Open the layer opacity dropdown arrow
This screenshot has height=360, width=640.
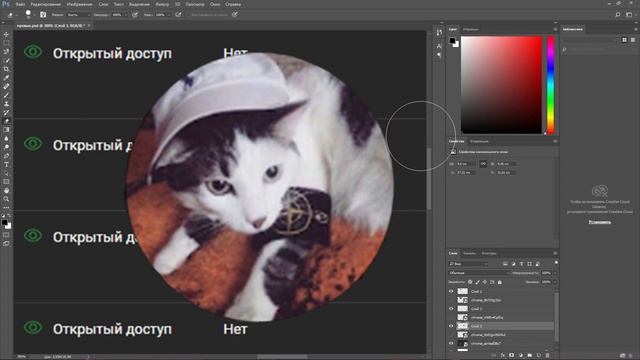pos(555,273)
